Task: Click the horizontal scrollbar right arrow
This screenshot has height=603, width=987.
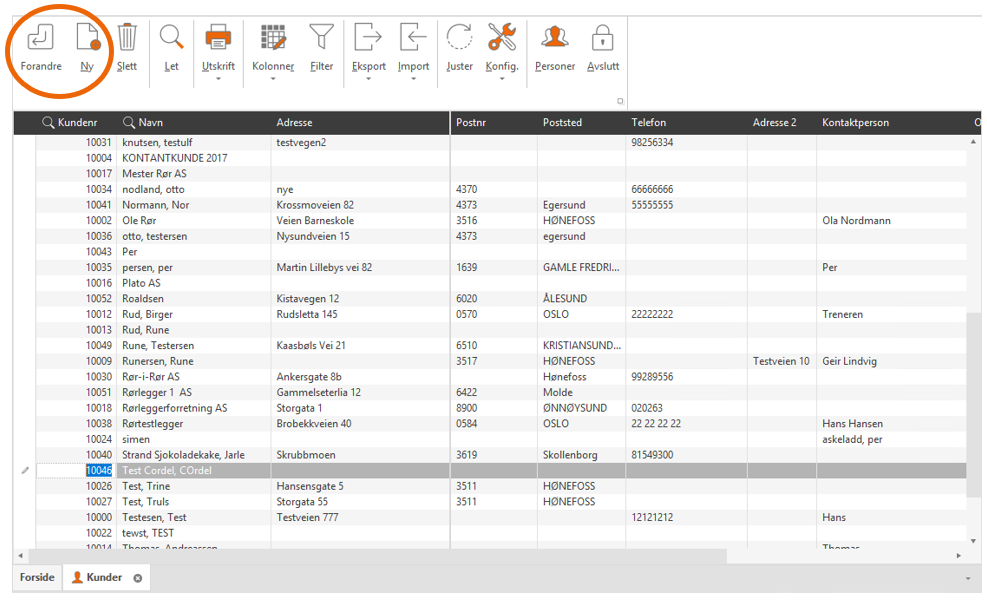Action: (x=960, y=555)
